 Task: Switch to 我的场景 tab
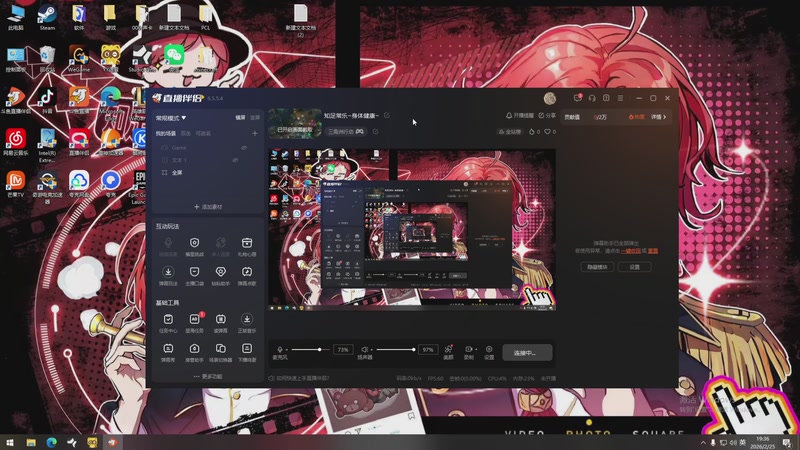166,133
